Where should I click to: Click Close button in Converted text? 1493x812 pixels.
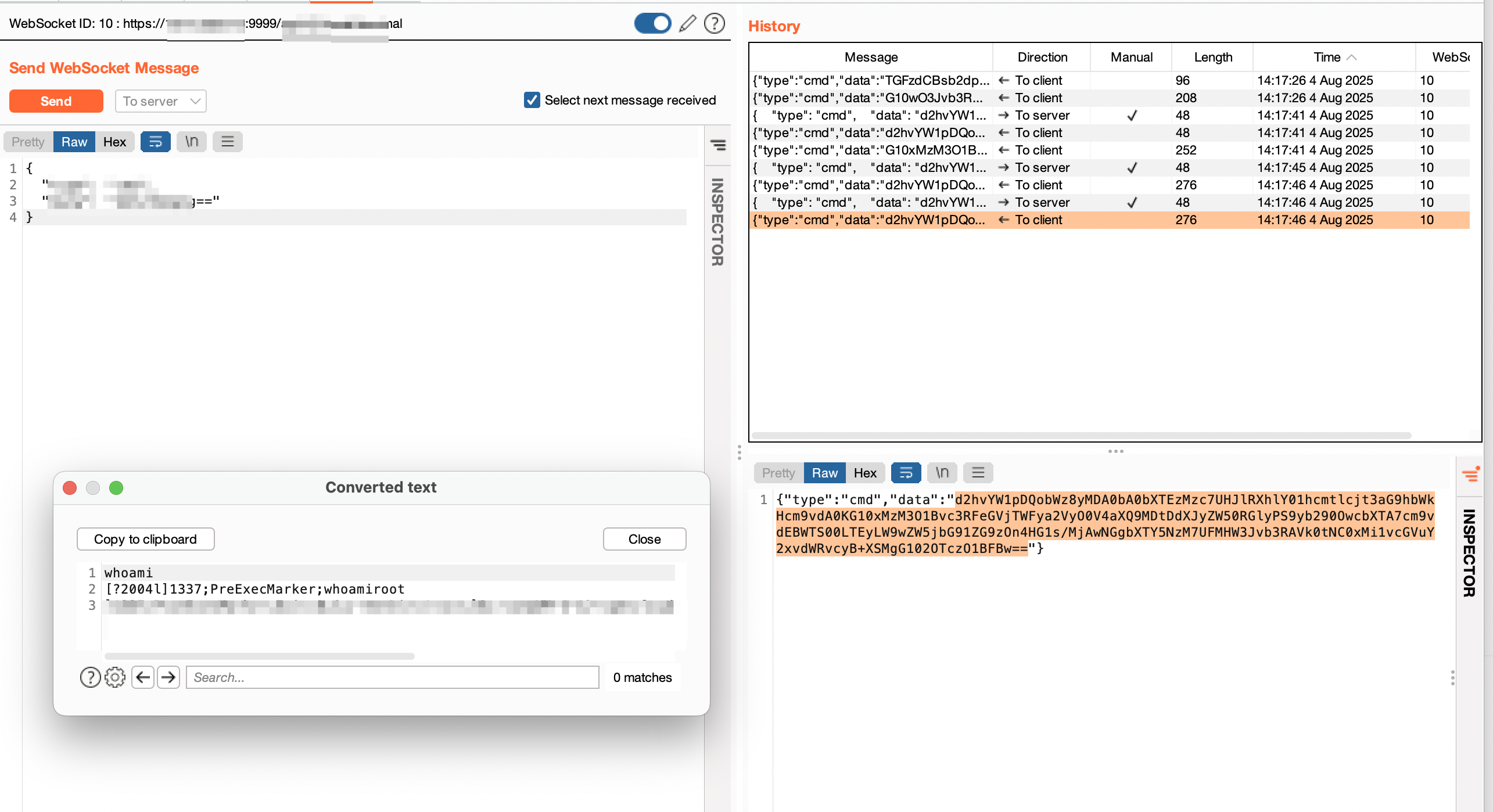click(x=644, y=539)
